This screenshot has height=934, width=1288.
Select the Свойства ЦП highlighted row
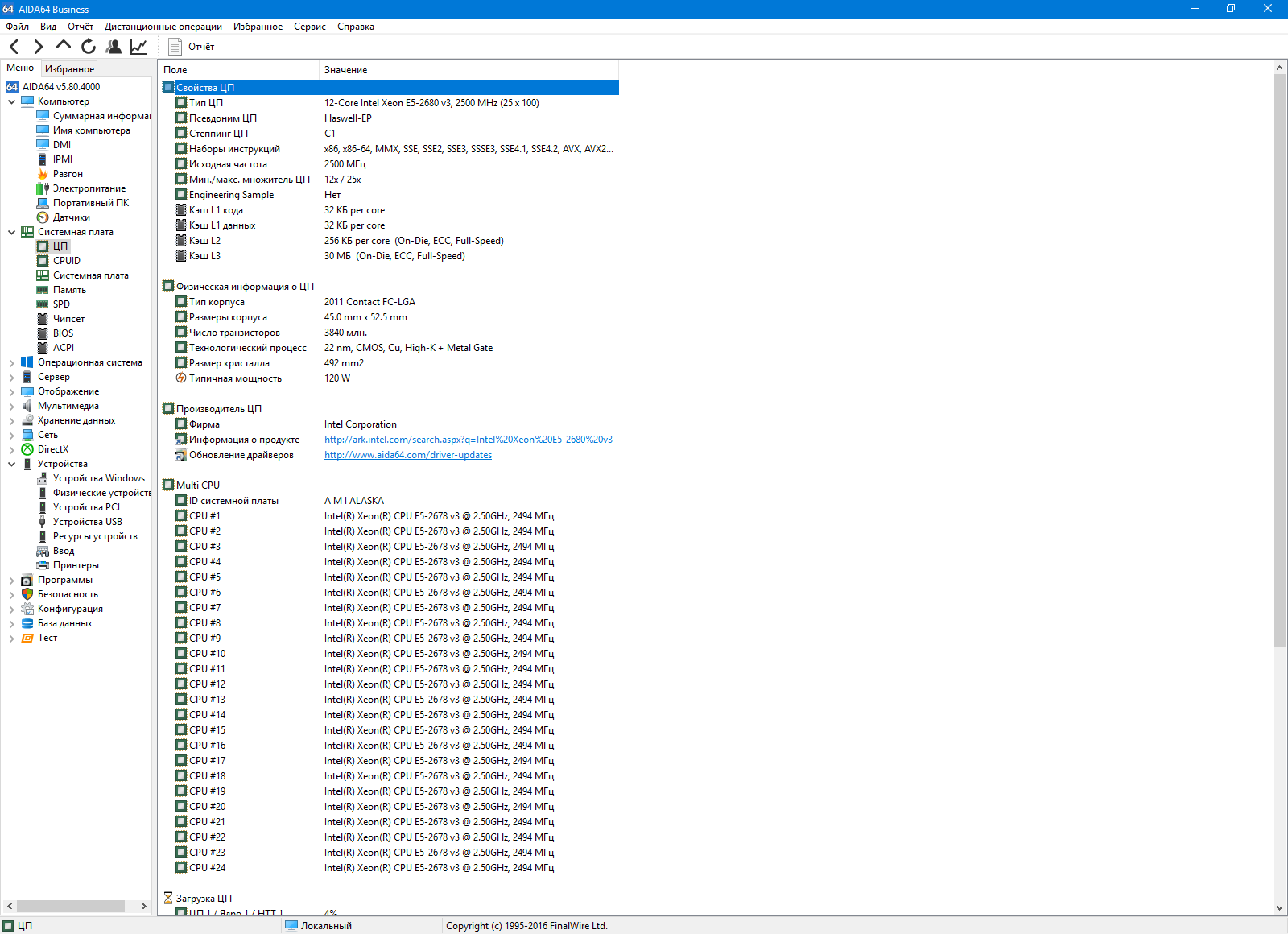pos(390,87)
